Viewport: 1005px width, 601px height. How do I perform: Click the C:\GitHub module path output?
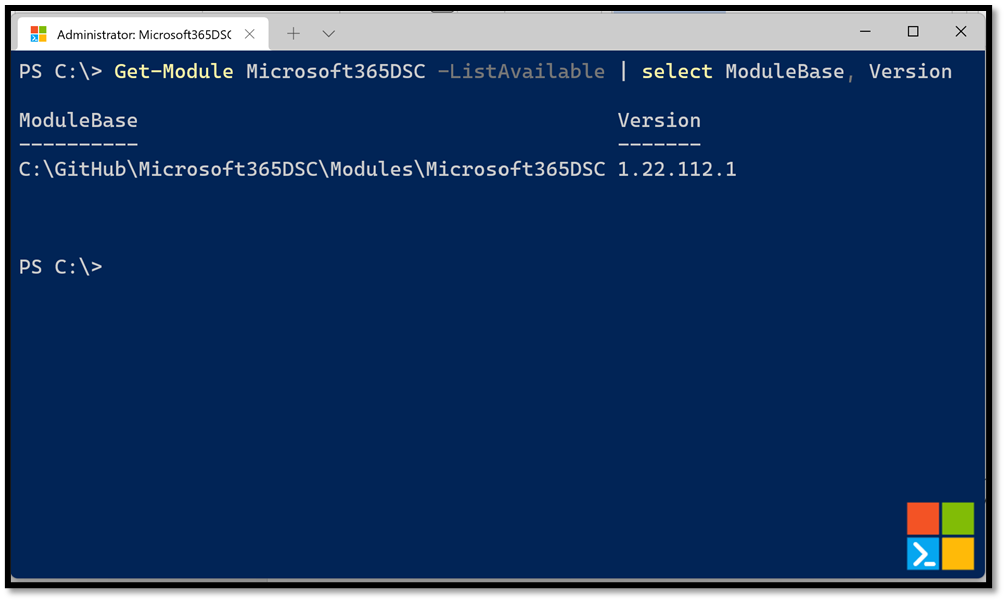[x=312, y=169]
